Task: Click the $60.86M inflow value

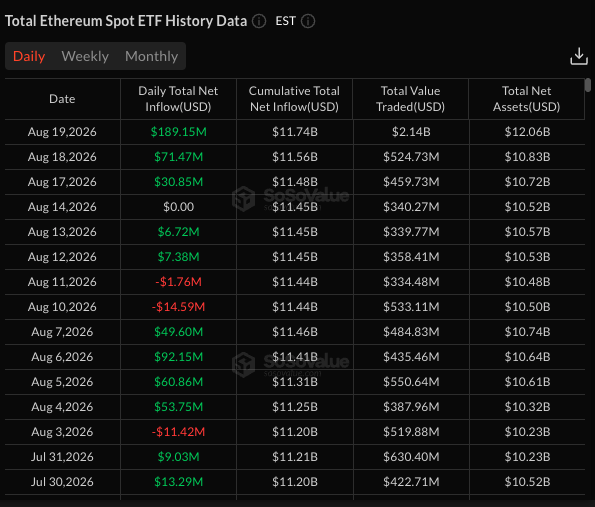Action: 178,383
